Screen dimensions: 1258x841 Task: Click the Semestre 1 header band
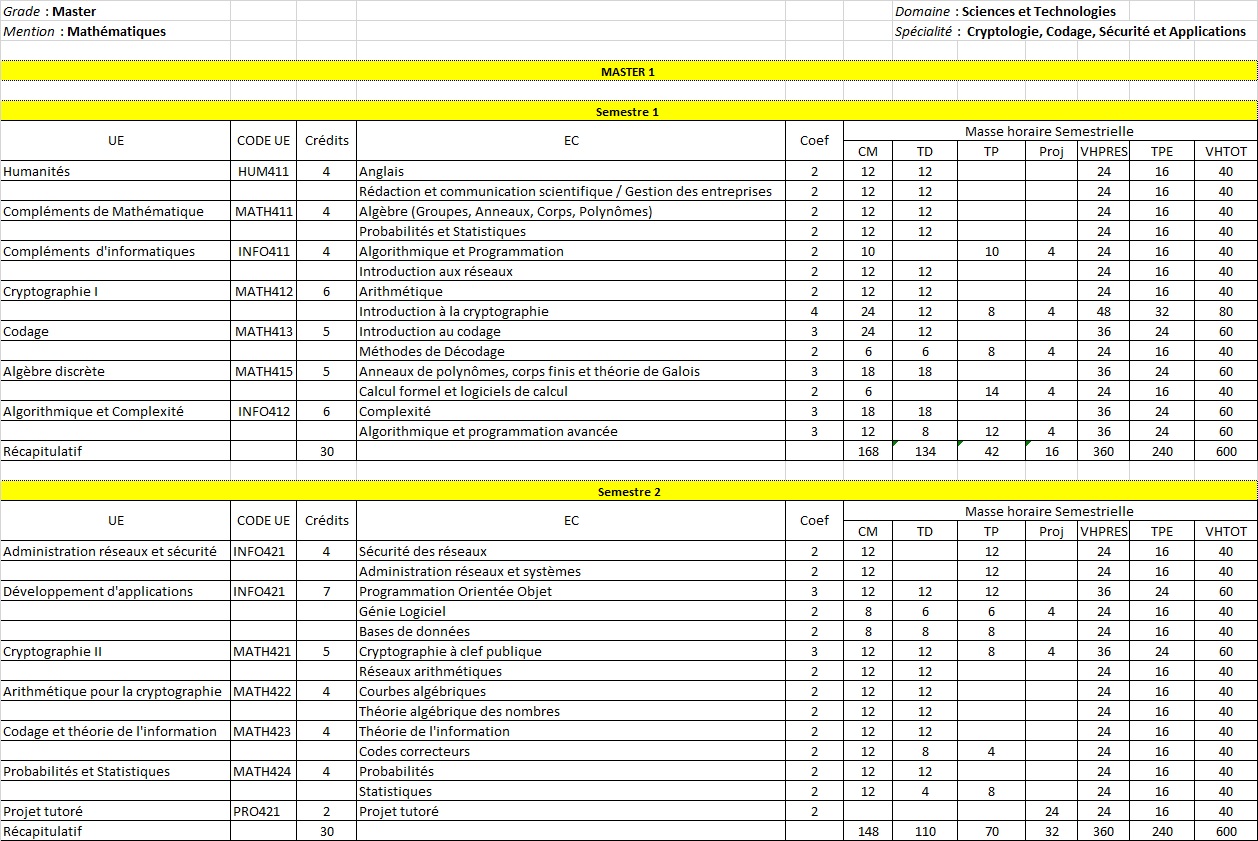point(628,111)
